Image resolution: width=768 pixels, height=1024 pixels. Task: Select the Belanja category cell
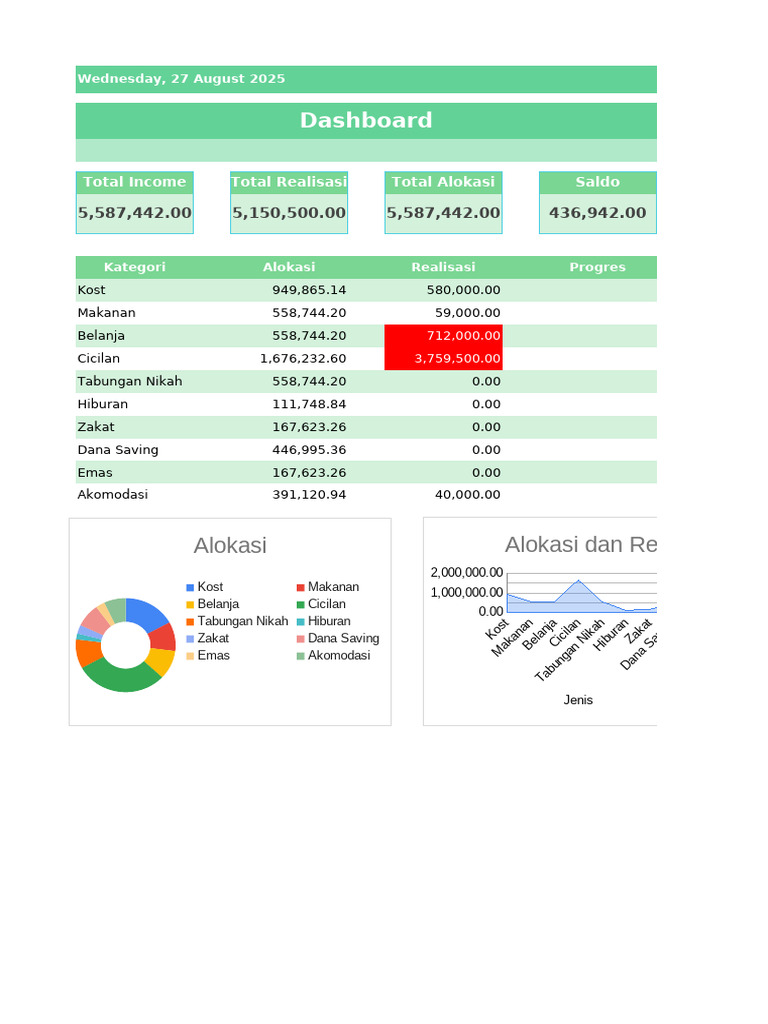point(135,336)
